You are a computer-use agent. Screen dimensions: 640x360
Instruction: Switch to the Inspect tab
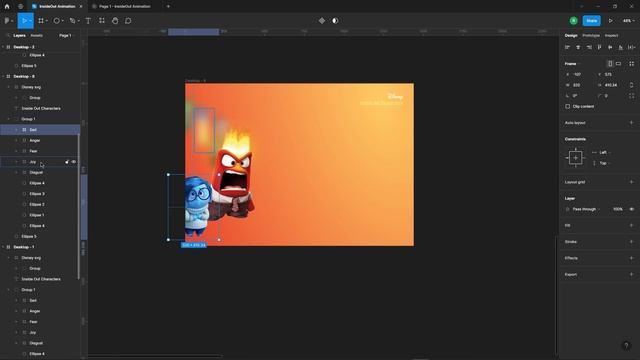(x=611, y=36)
